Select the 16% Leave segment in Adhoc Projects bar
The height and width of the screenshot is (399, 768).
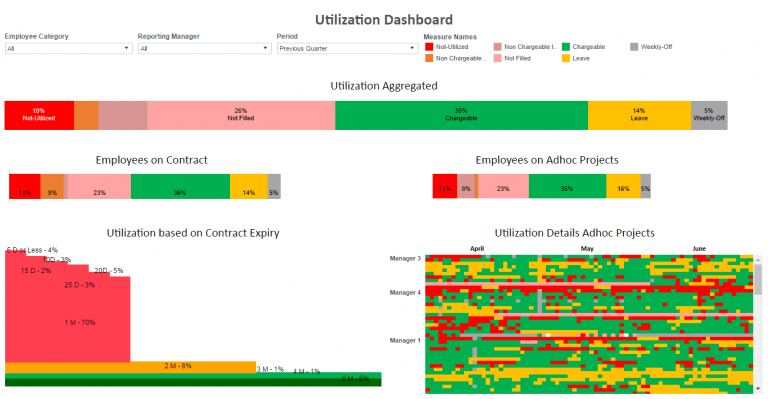click(x=623, y=186)
